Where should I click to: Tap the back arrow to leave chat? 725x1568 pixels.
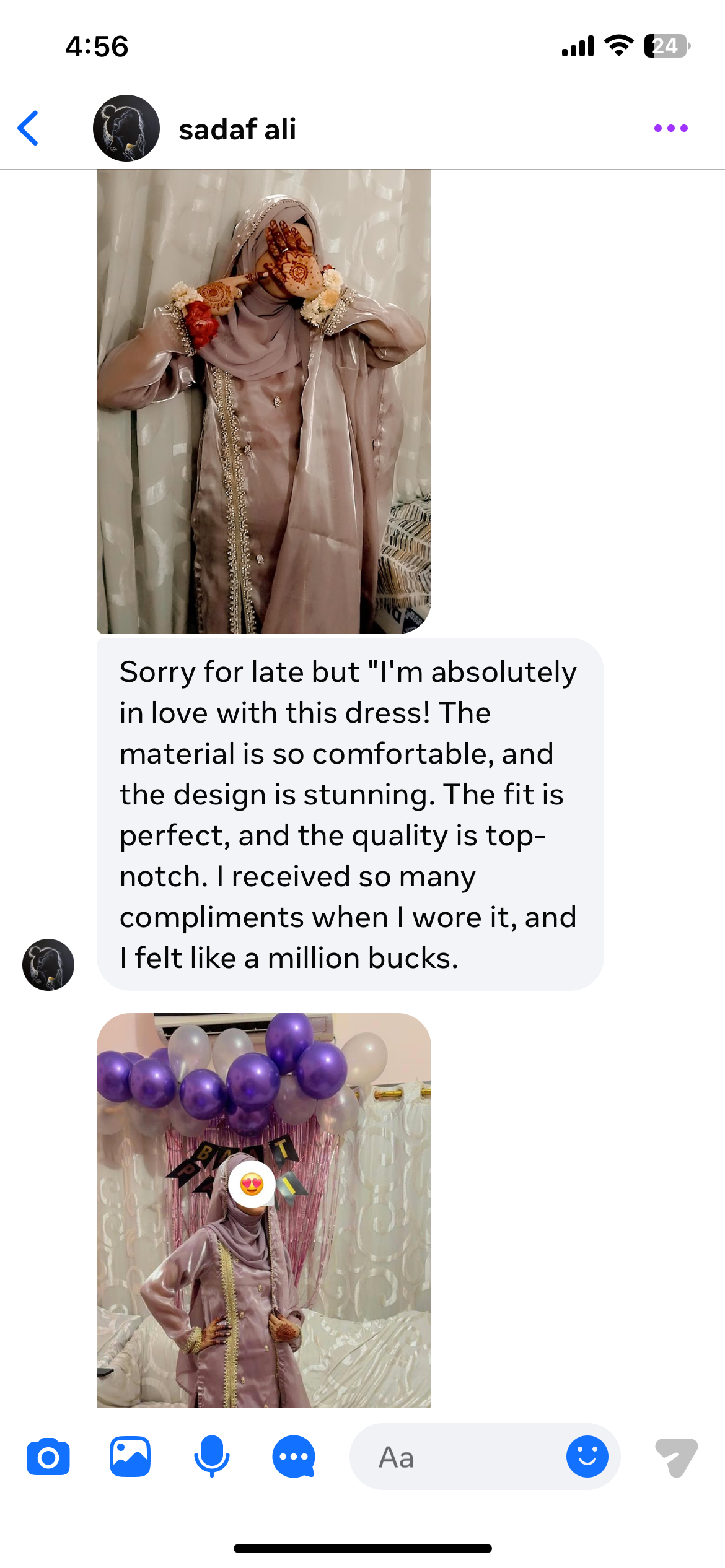[29, 128]
